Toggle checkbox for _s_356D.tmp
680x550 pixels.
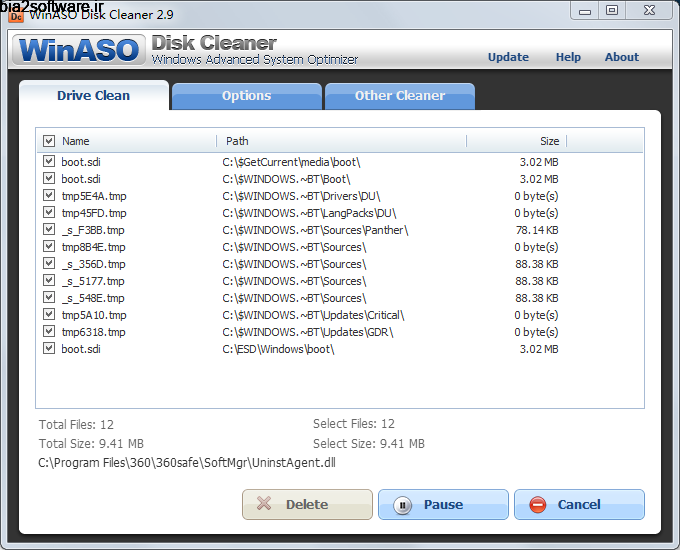pyautogui.click(x=49, y=263)
